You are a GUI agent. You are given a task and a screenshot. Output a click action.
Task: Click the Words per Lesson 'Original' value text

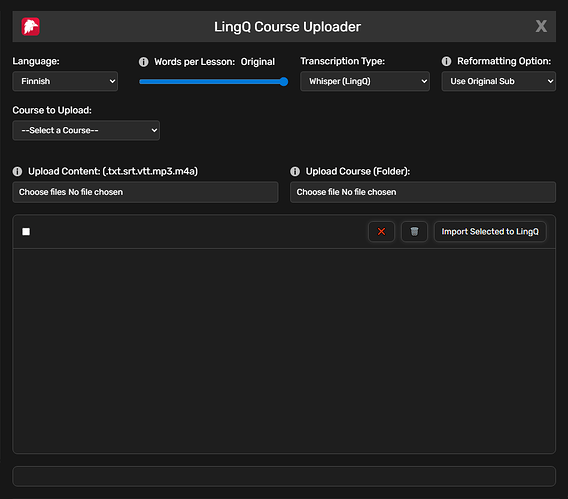click(258, 62)
